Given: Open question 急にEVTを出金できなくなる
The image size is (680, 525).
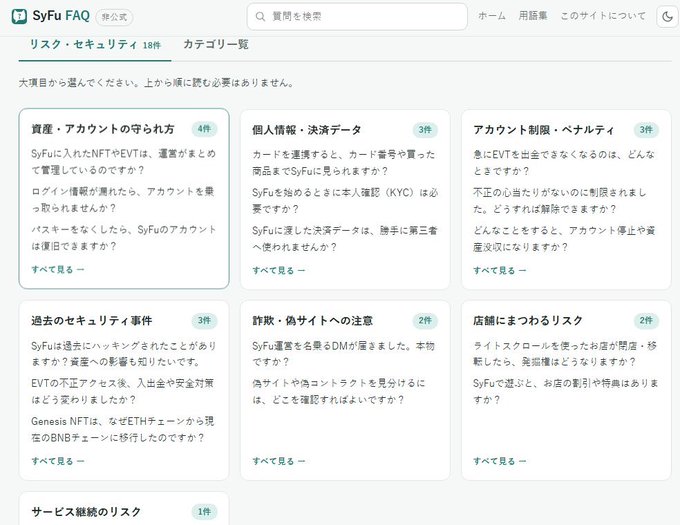Looking at the screenshot, I should [564, 163].
